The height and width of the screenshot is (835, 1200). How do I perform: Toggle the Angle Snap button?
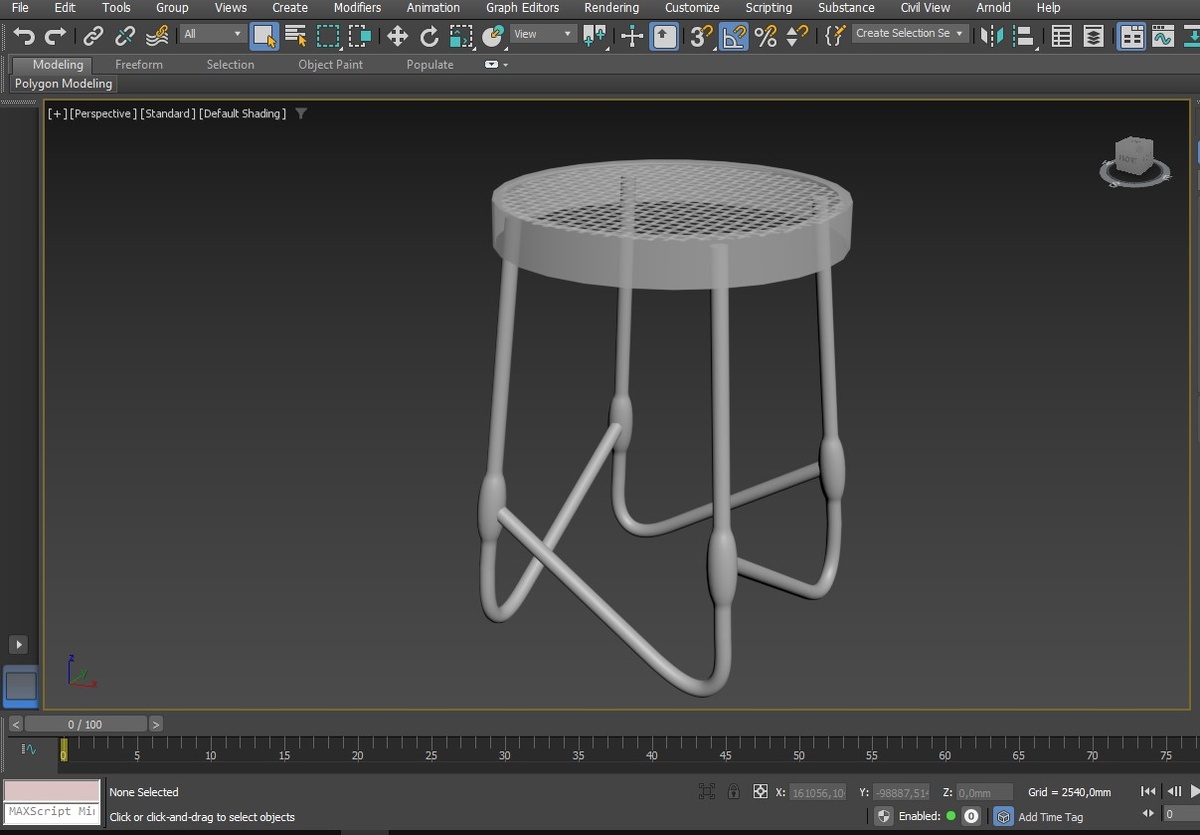[x=734, y=36]
